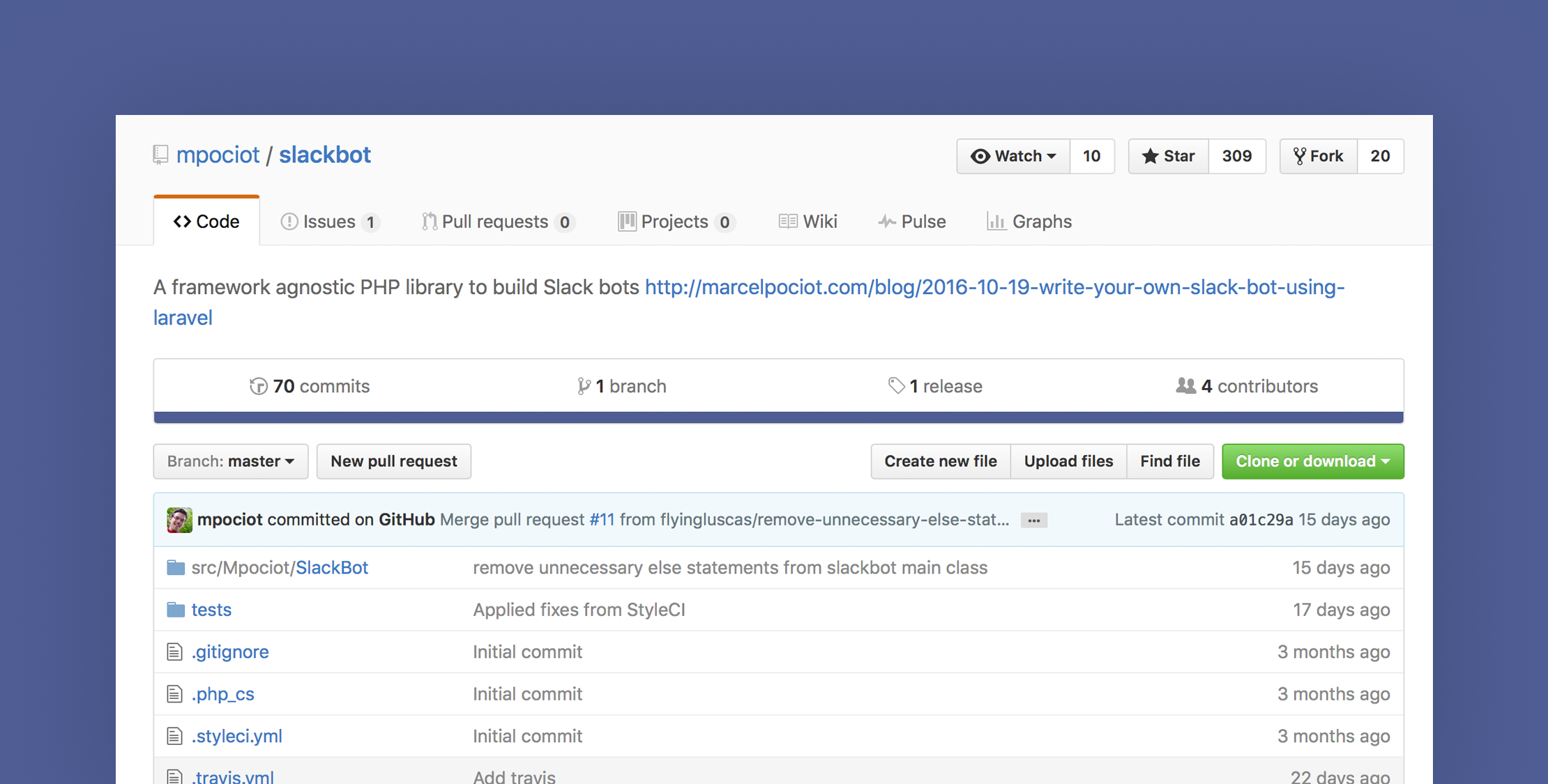Screen dimensions: 1548x784
Task: Open the .styleci.yml file
Action: [237, 737]
